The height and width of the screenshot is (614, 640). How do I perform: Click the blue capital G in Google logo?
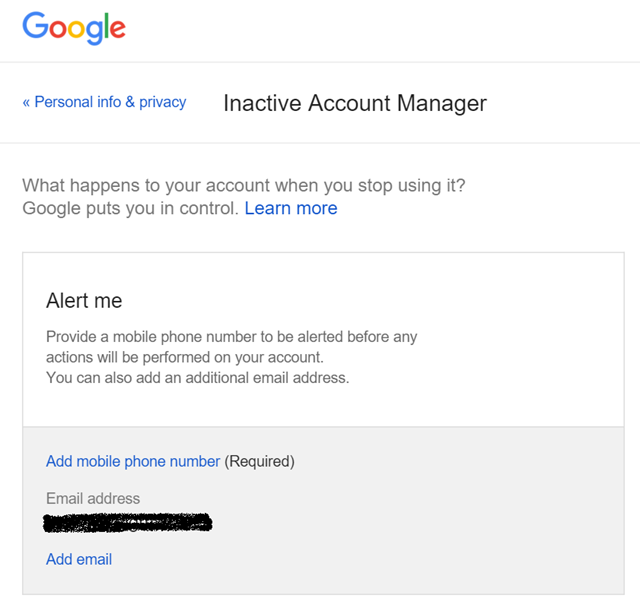pyautogui.click(x=36, y=25)
